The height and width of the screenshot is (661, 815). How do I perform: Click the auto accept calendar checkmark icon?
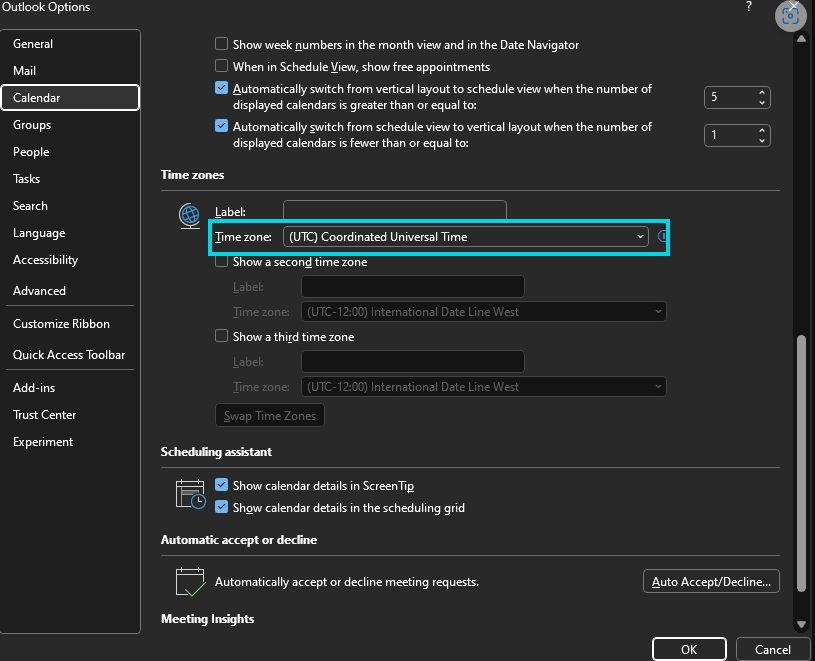190,582
